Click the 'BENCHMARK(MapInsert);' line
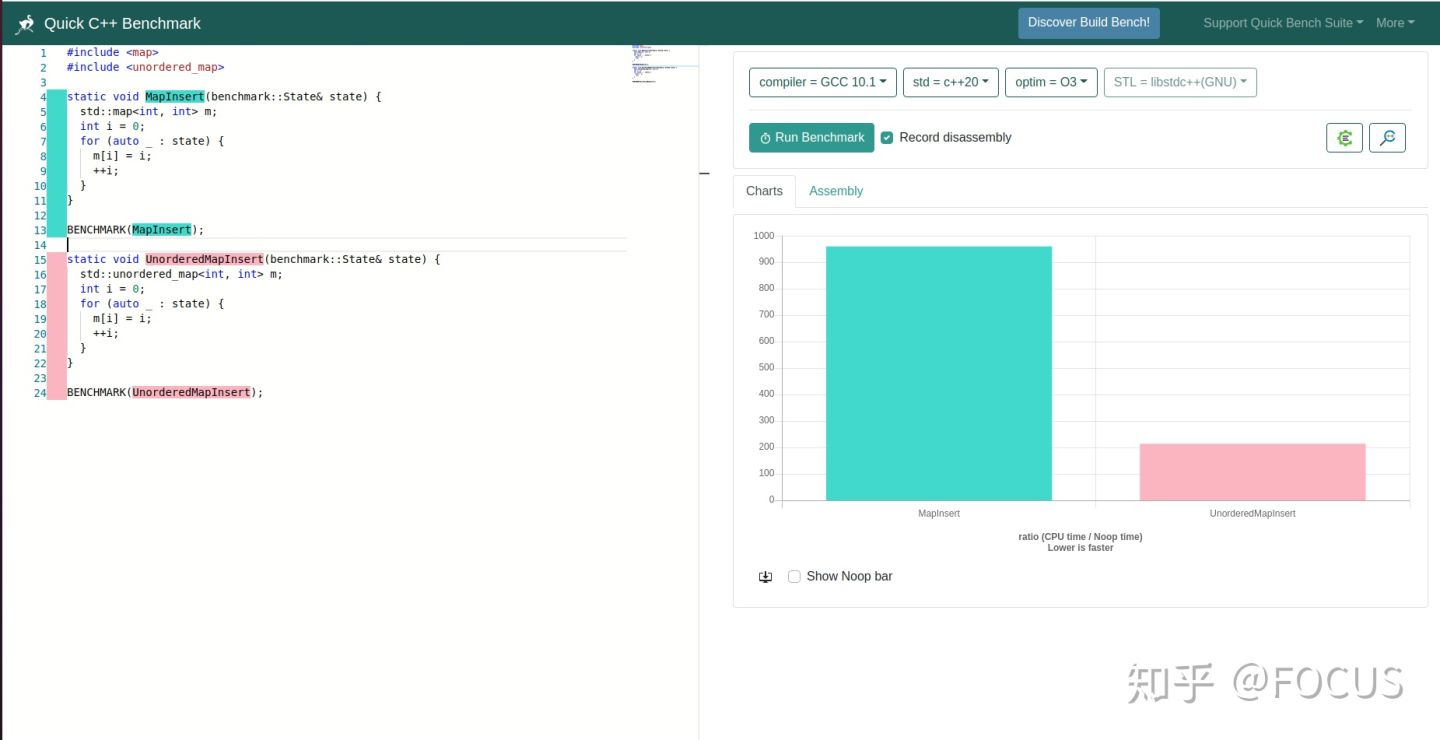Image resolution: width=1440 pixels, height=740 pixels. (135, 230)
